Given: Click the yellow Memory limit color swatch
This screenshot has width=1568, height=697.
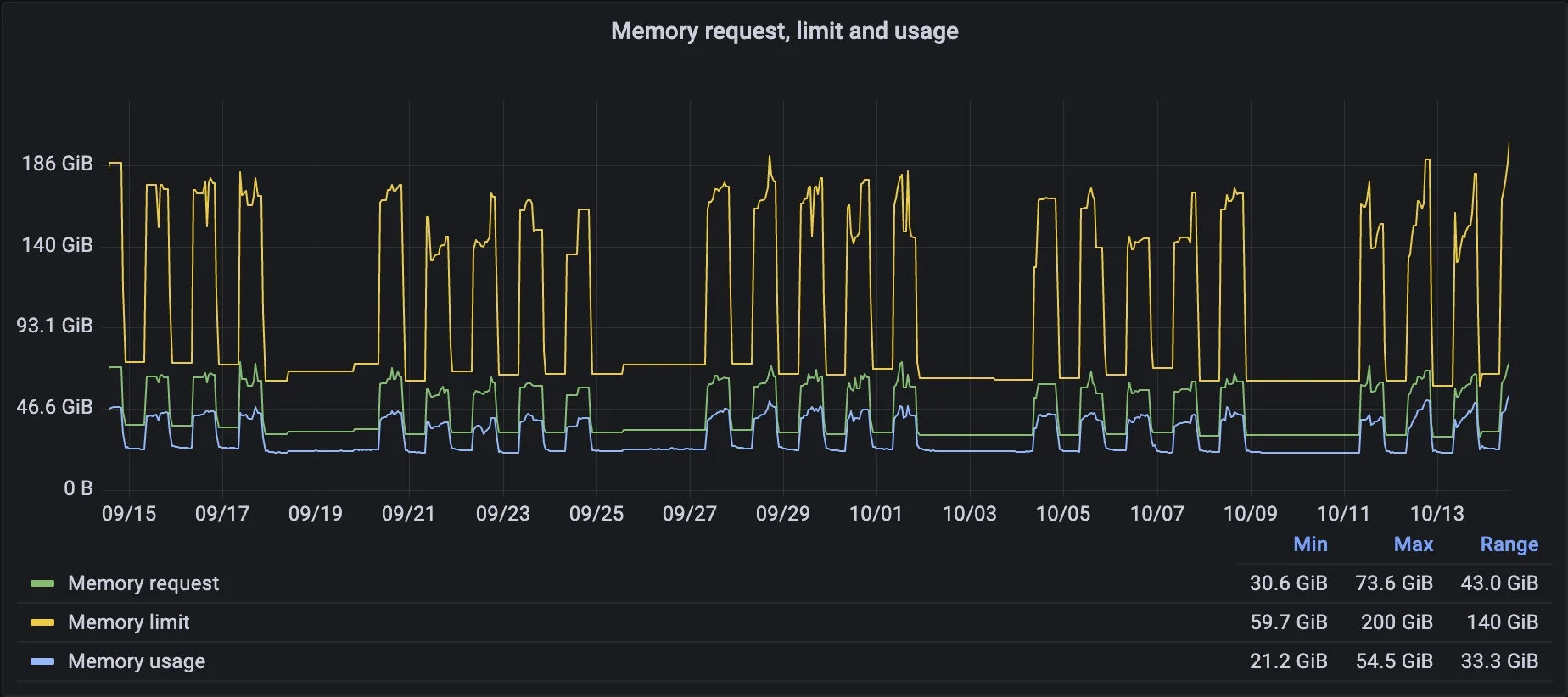Looking at the screenshot, I should click(42, 622).
